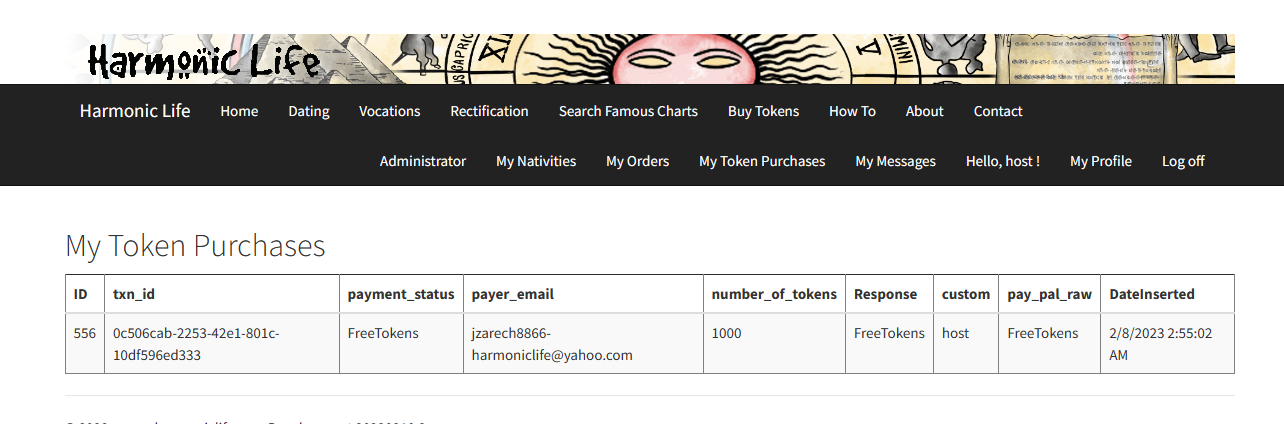Go to the Home page
1284x424 pixels.
click(x=239, y=111)
